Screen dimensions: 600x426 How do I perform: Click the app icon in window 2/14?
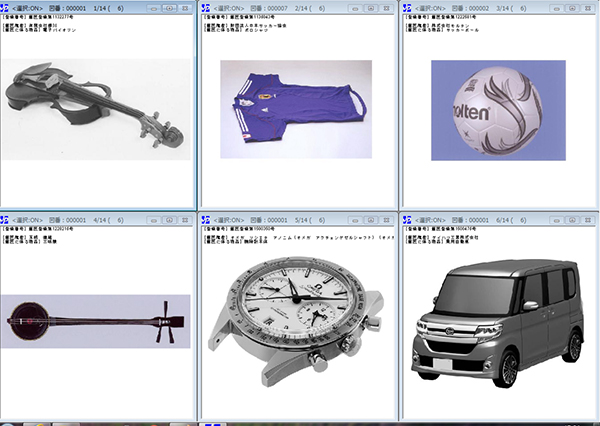tap(206, 8)
